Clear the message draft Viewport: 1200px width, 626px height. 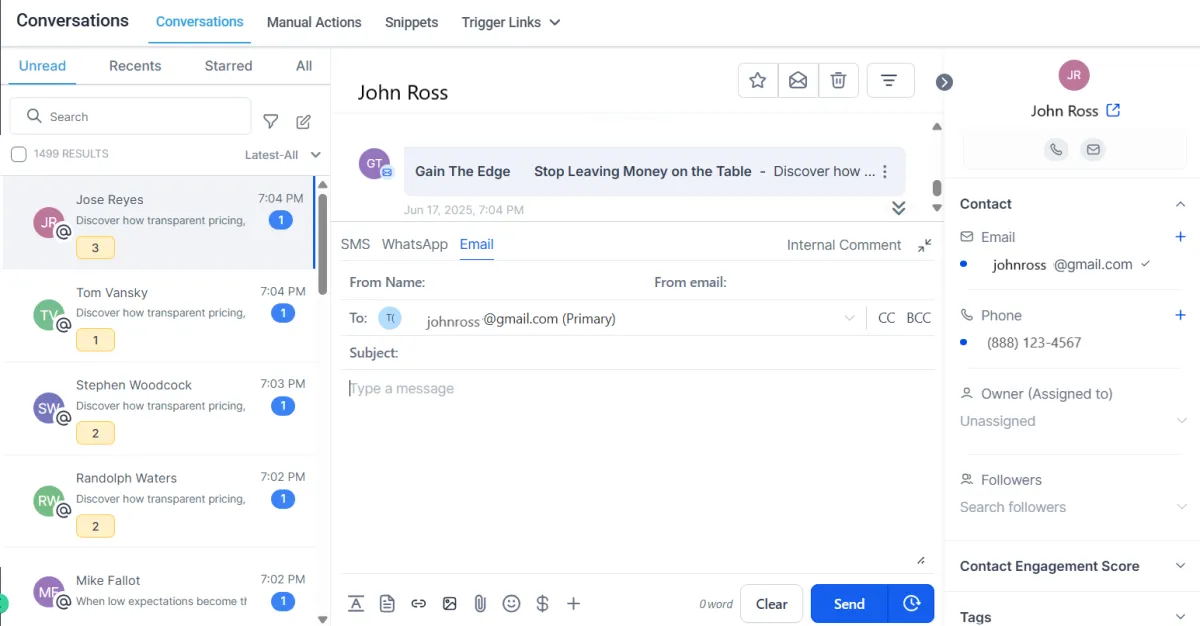771,604
